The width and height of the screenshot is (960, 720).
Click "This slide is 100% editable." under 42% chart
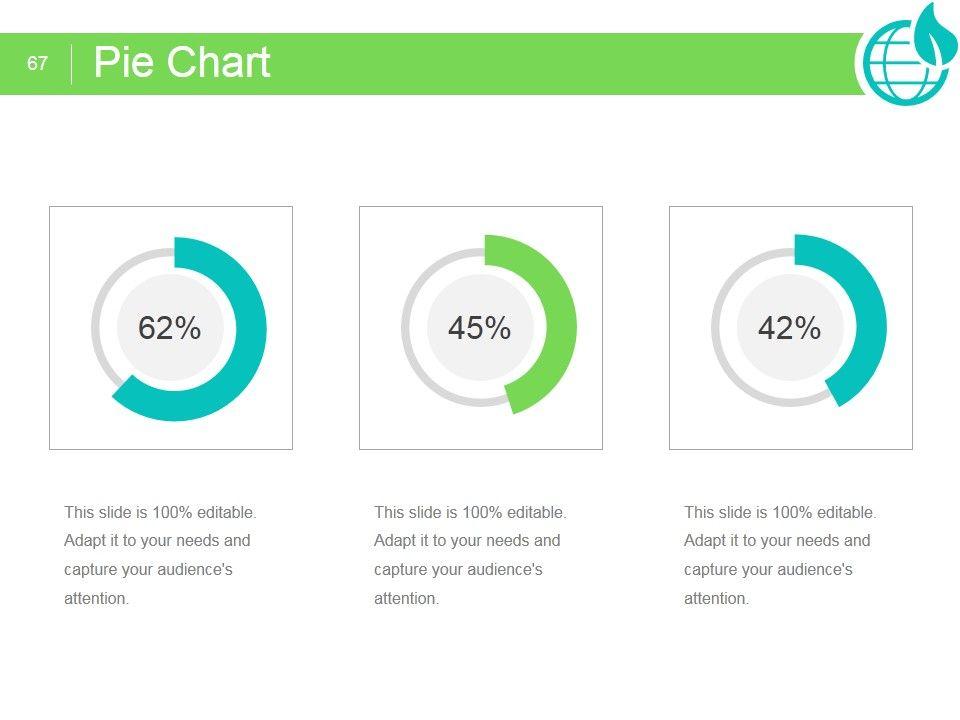pyautogui.click(x=780, y=512)
